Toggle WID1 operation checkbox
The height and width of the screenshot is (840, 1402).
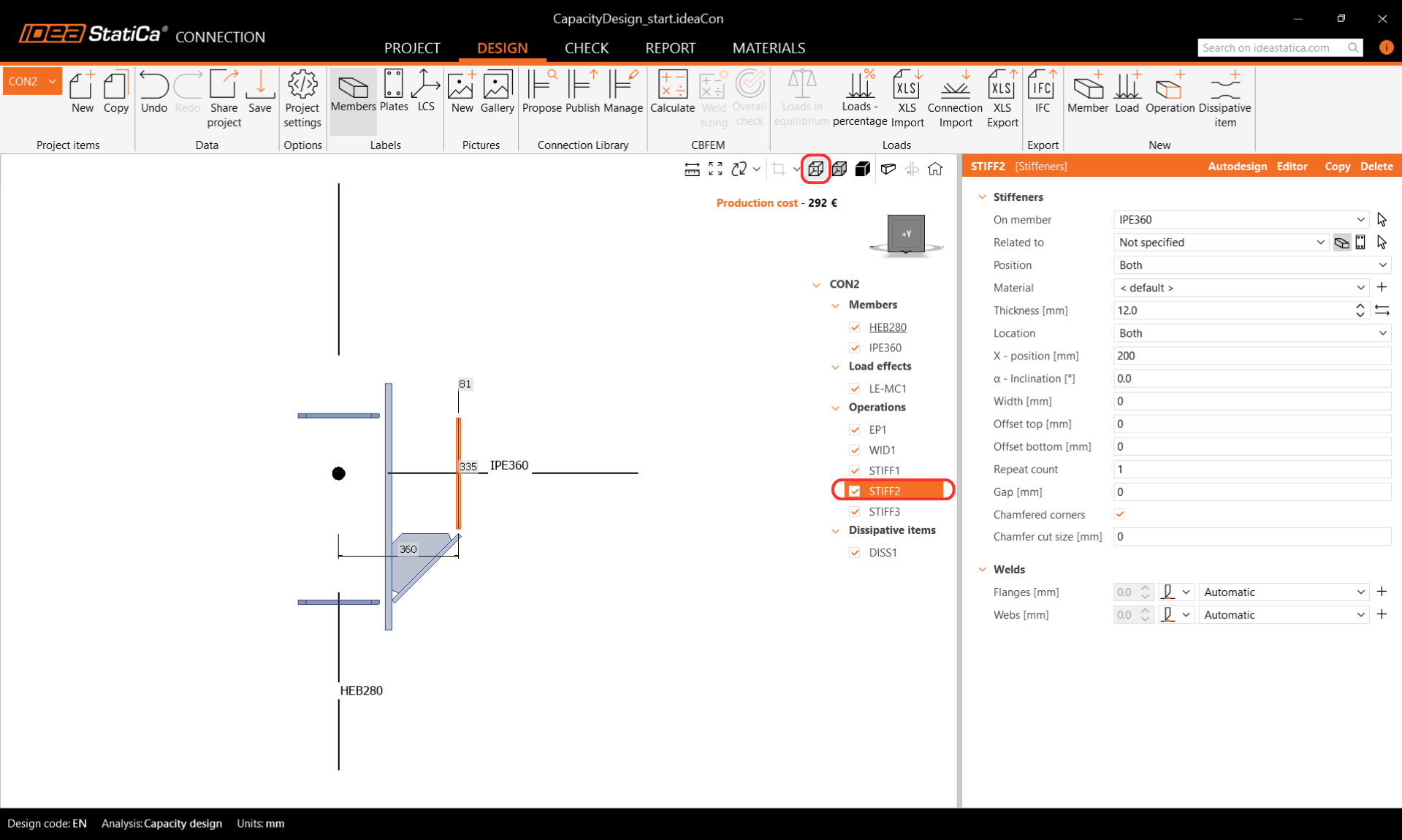(855, 450)
